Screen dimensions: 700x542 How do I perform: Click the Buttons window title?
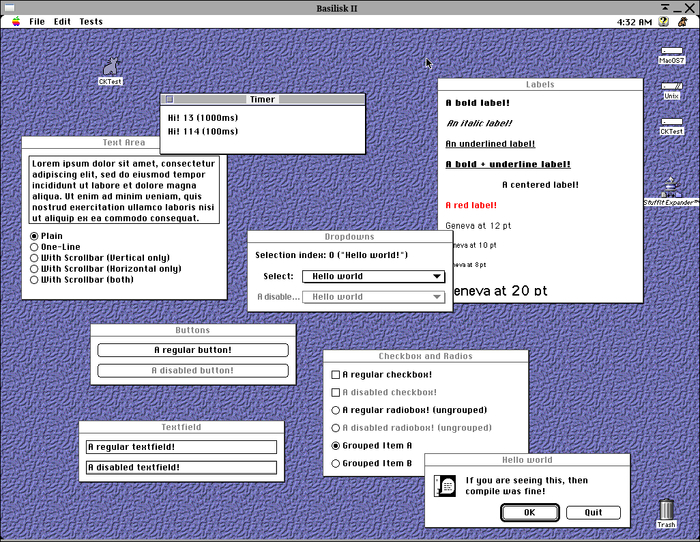point(192,330)
